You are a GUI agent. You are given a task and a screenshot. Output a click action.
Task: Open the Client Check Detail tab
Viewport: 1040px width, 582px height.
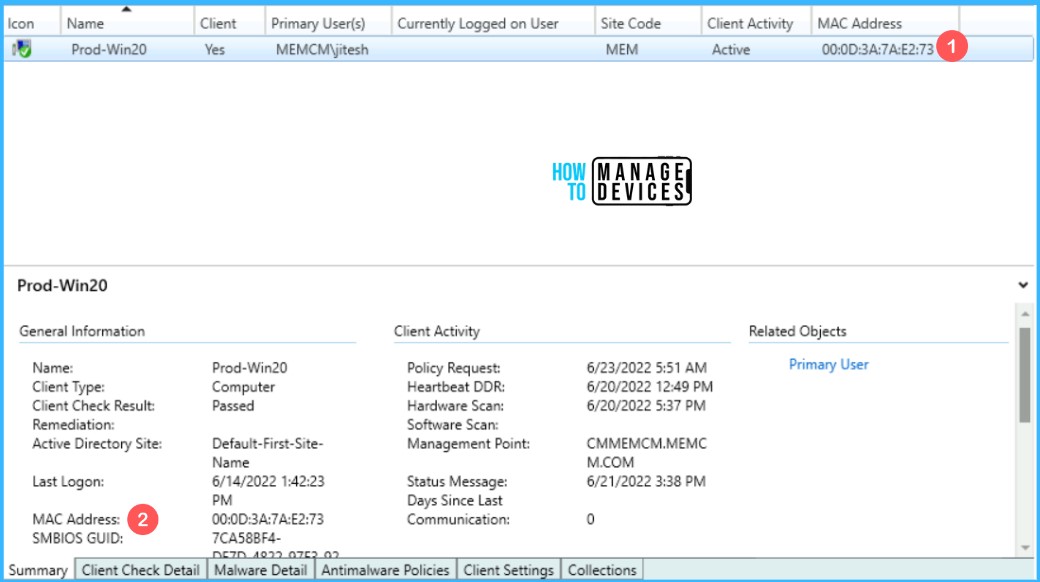click(x=141, y=570)
